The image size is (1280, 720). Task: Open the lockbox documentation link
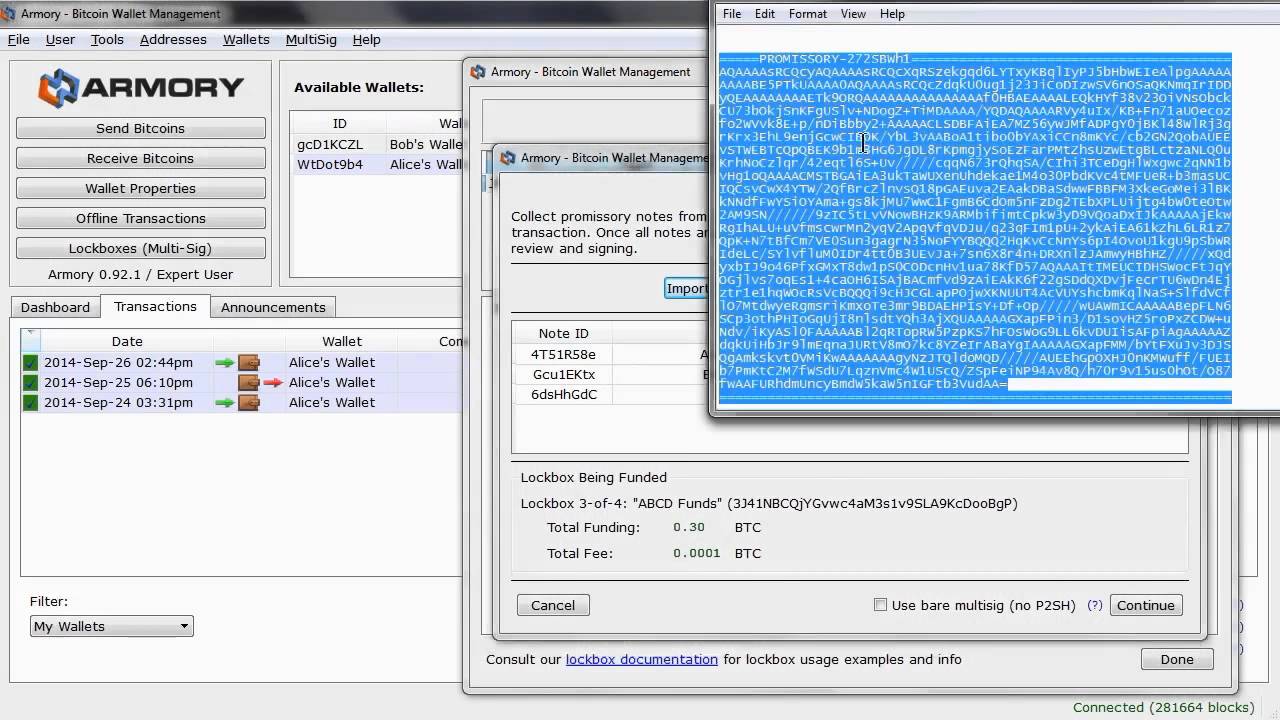coord(642,659)
